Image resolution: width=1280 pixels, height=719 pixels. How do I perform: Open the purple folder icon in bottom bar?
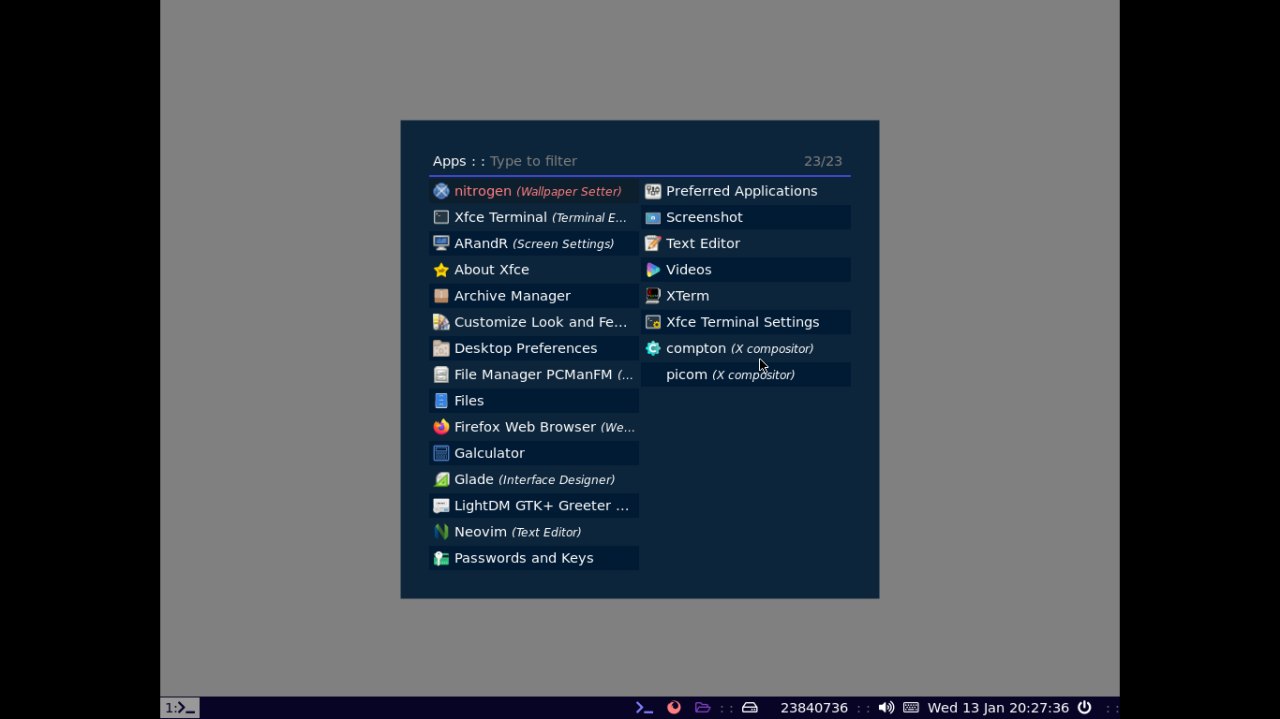click(703, 707)
